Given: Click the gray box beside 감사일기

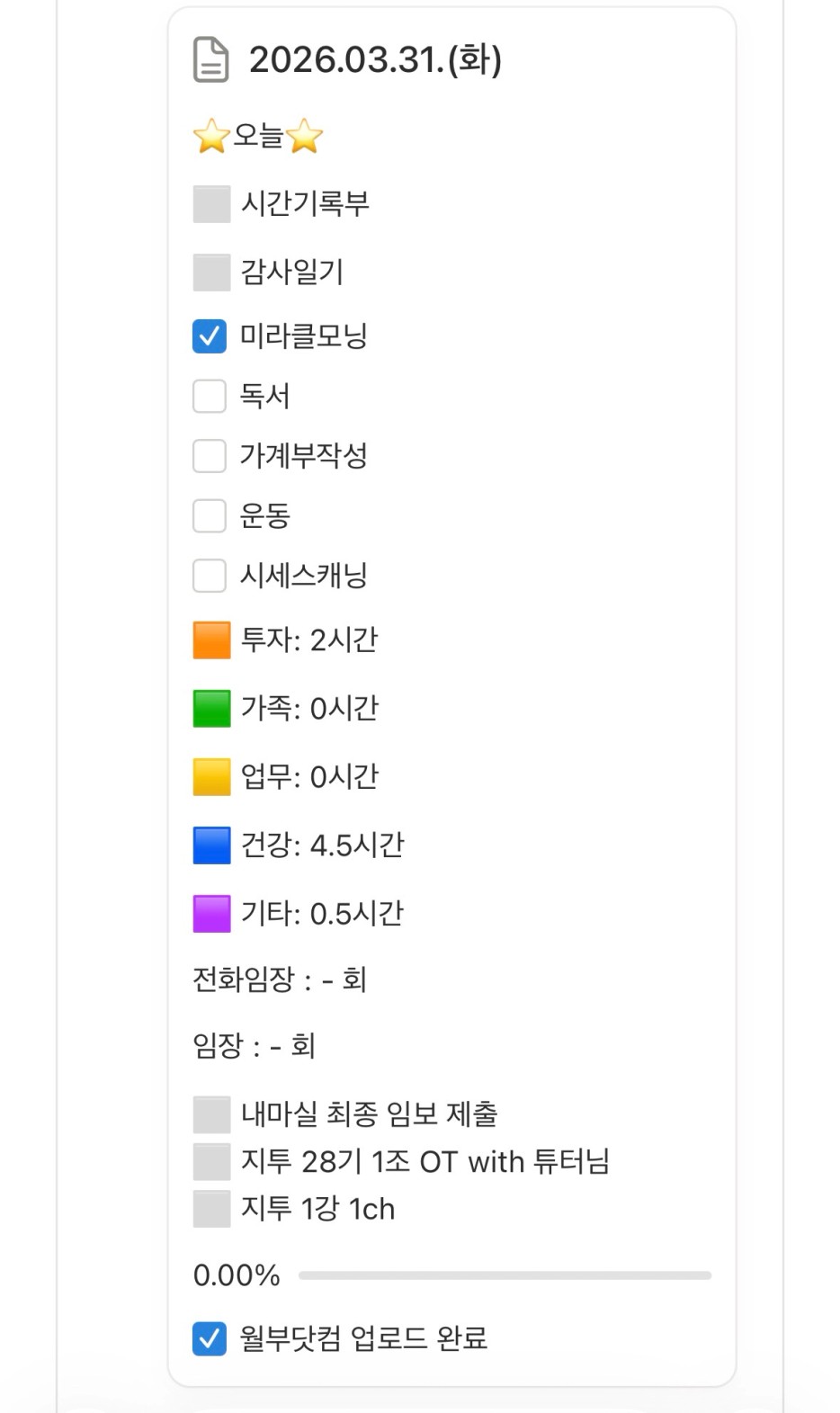Looking at the screenshot, I should 211,273.
